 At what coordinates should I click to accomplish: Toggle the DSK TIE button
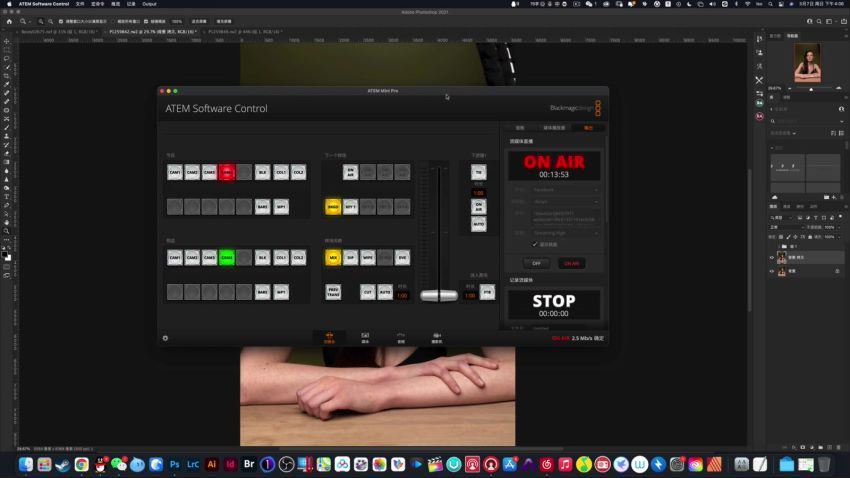click(x=479, y=172)
